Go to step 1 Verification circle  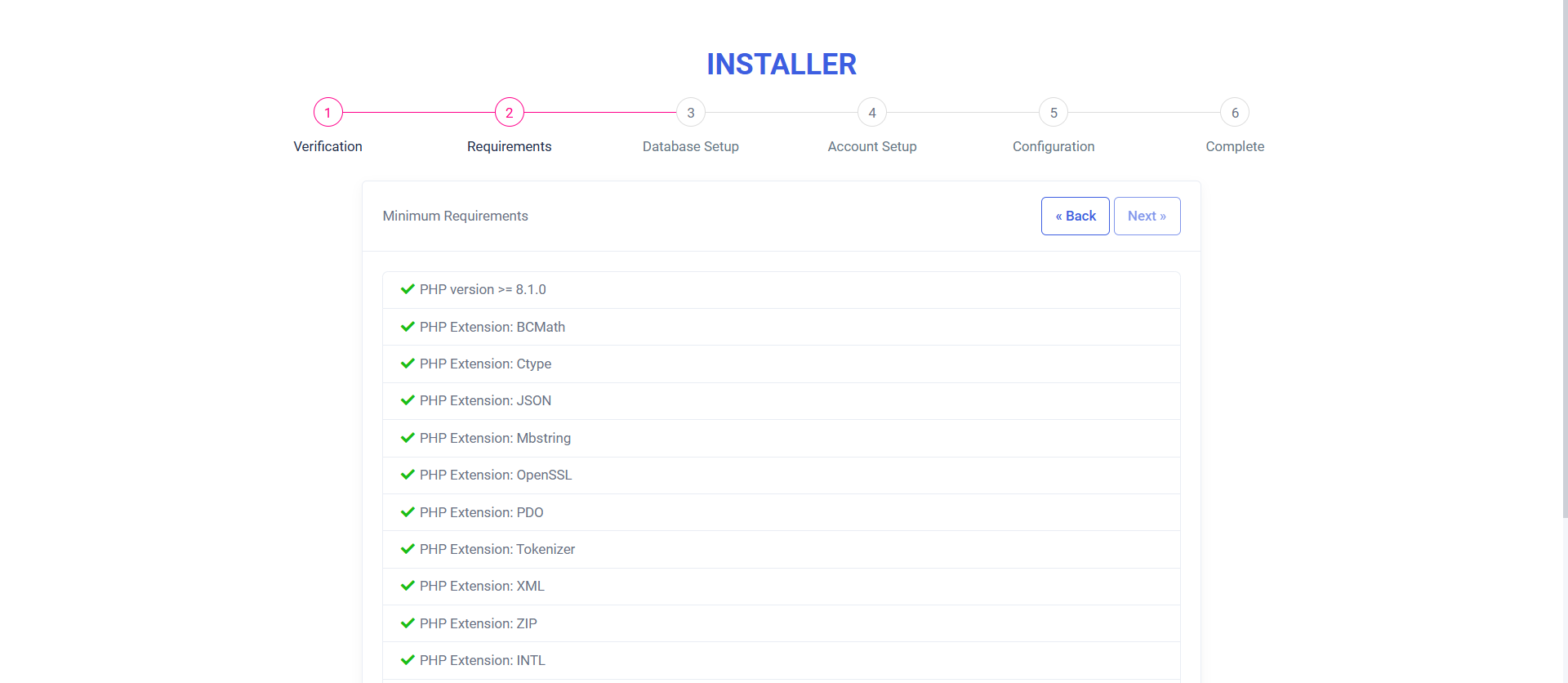pos(328,113)
